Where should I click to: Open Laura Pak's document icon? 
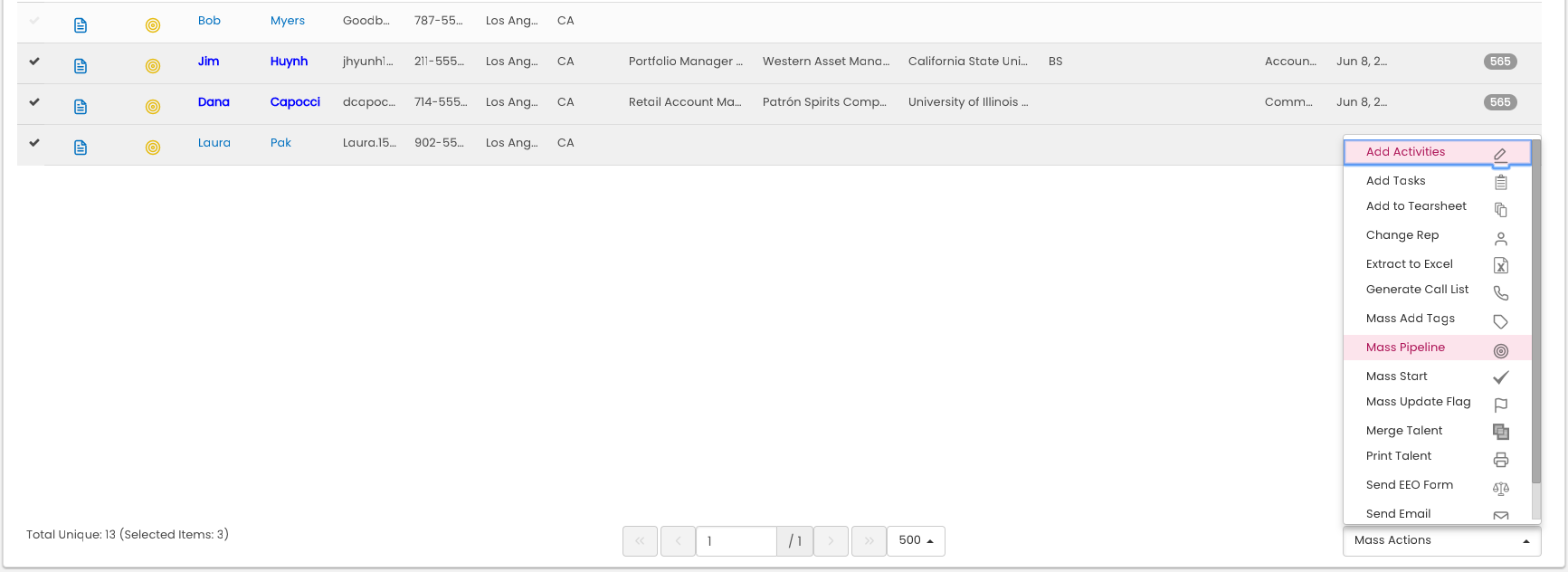pos(81,148)
